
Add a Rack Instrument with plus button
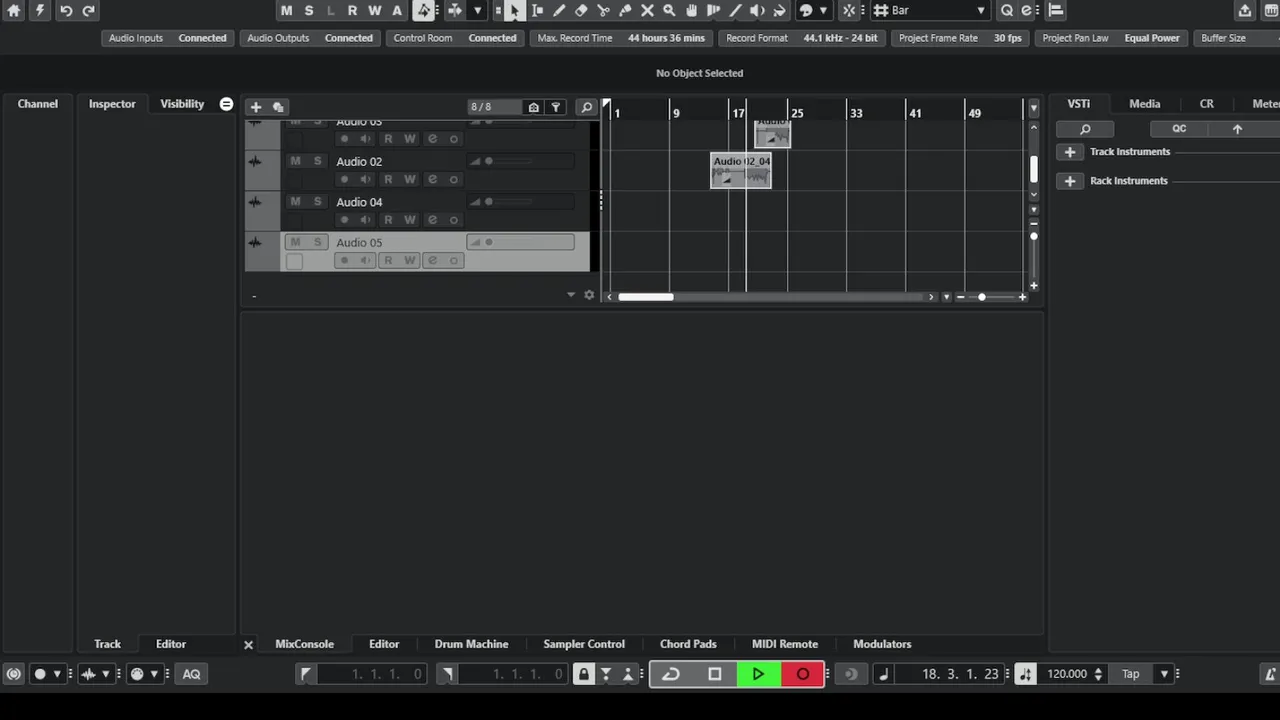coord(1070,181)
